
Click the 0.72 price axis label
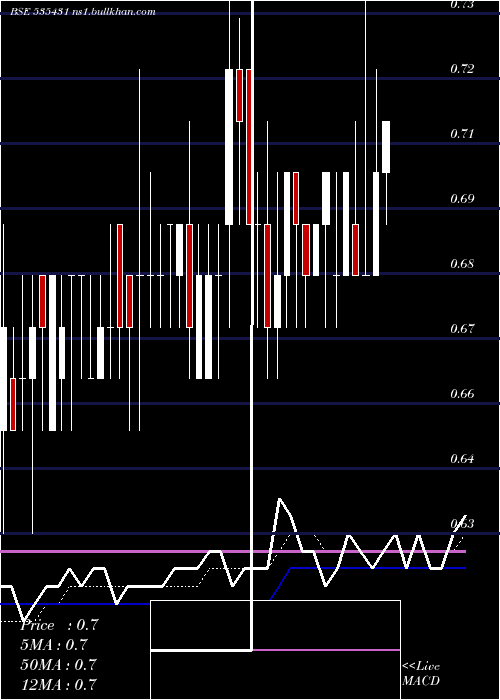(x=462, y=69)
